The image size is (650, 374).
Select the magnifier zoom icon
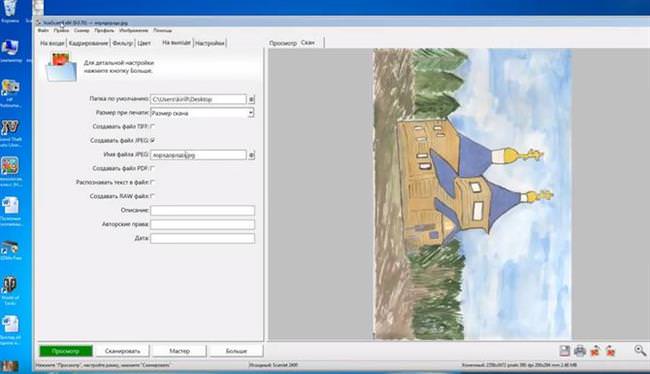coord(640,351)
